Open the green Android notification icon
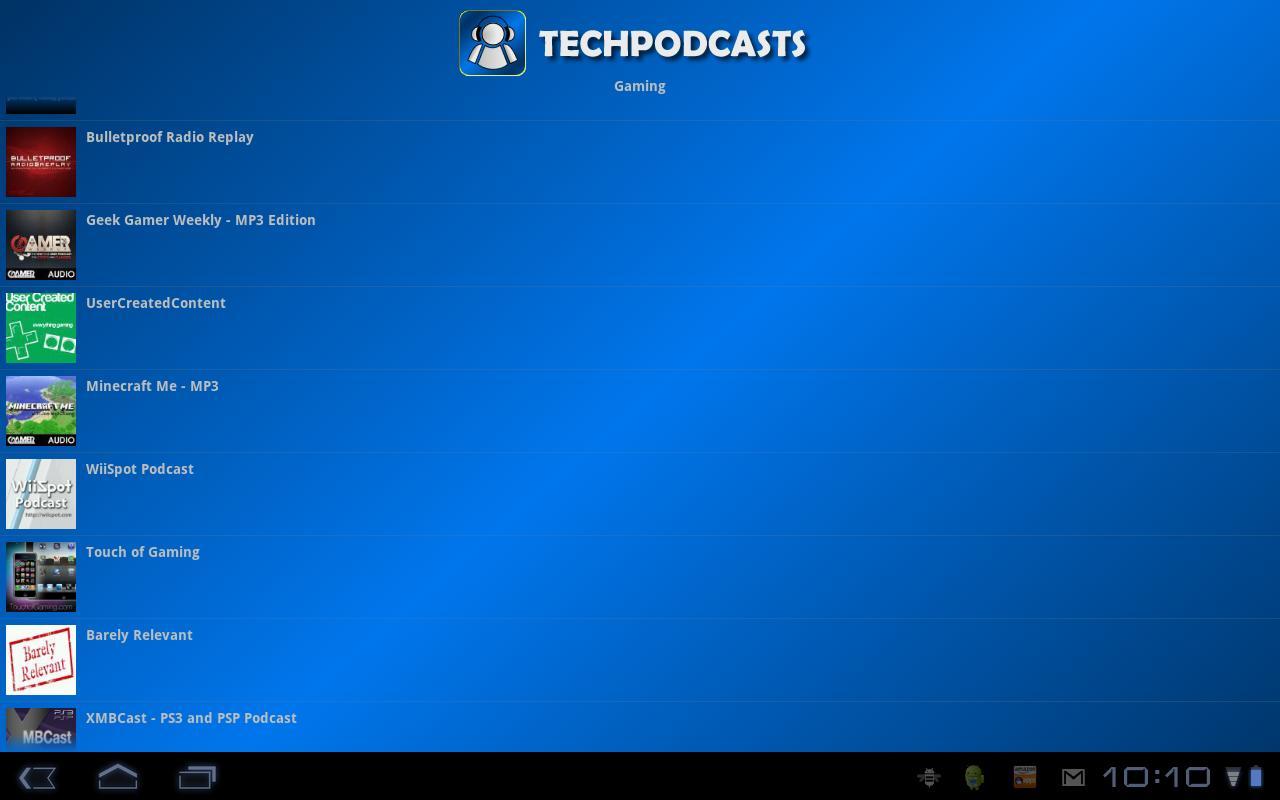Image resolution: width=1280 pixels, height=800 pixels. coord(974,777)
